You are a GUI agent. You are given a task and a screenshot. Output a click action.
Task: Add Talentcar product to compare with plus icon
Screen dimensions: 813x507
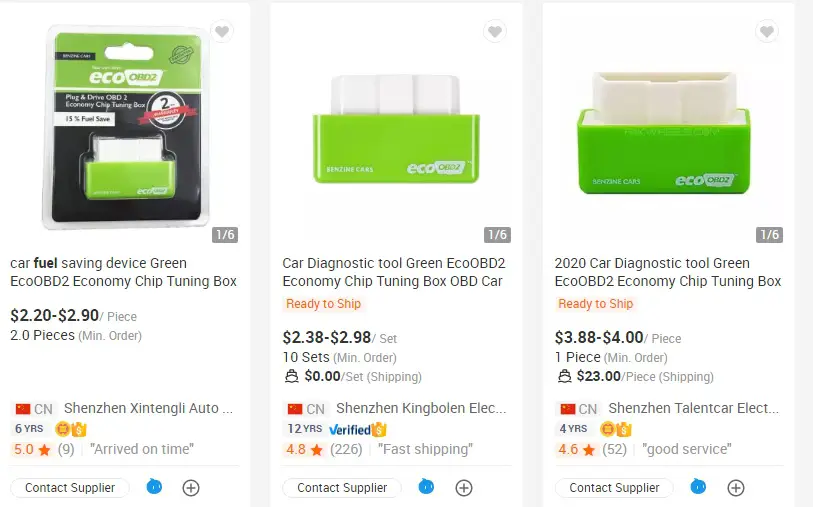click(x=736, y=488)
